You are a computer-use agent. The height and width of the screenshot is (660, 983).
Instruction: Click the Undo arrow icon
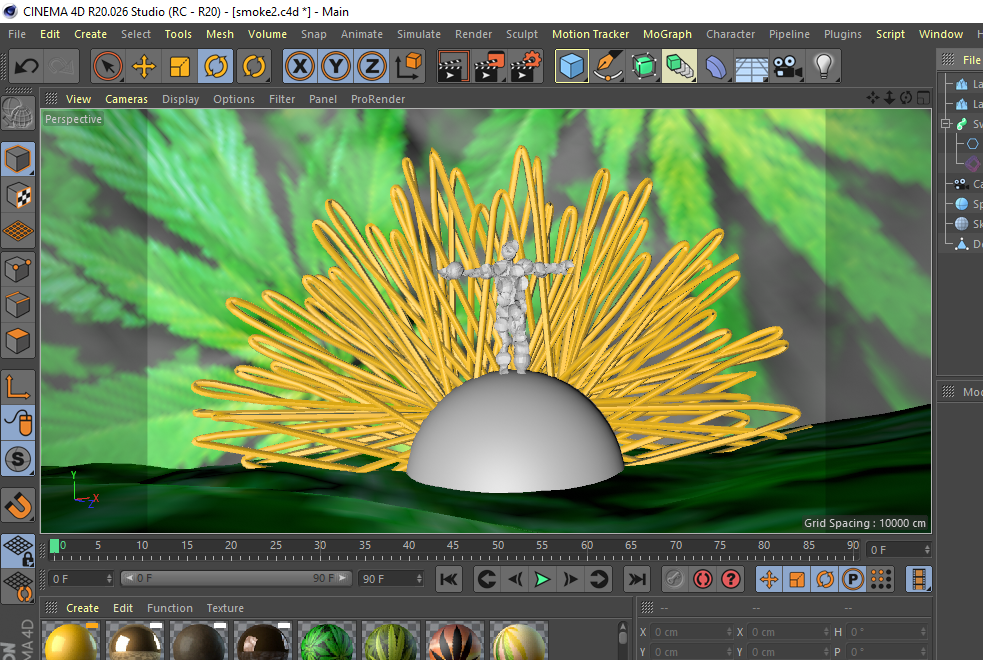26,66
